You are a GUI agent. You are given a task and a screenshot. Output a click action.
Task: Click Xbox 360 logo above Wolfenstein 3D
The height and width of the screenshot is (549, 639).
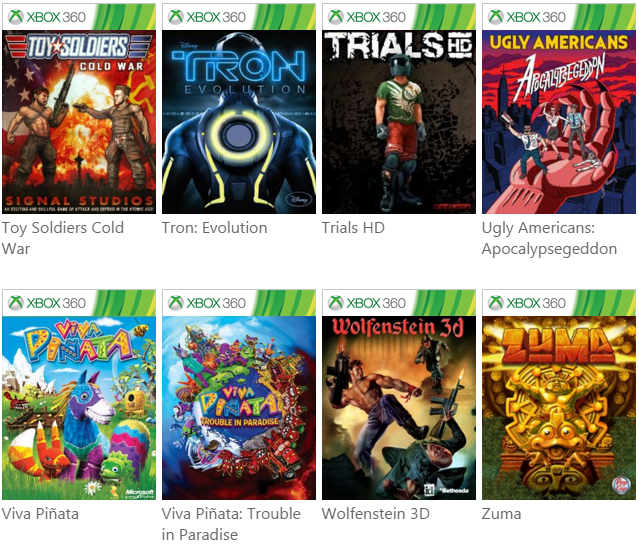tap(367, 303)
